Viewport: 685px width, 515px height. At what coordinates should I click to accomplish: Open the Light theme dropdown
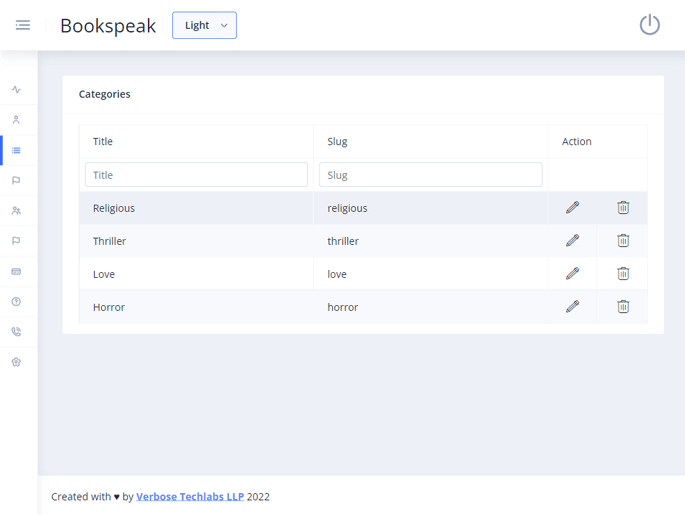pyautogui.click(x=204, y=25)
